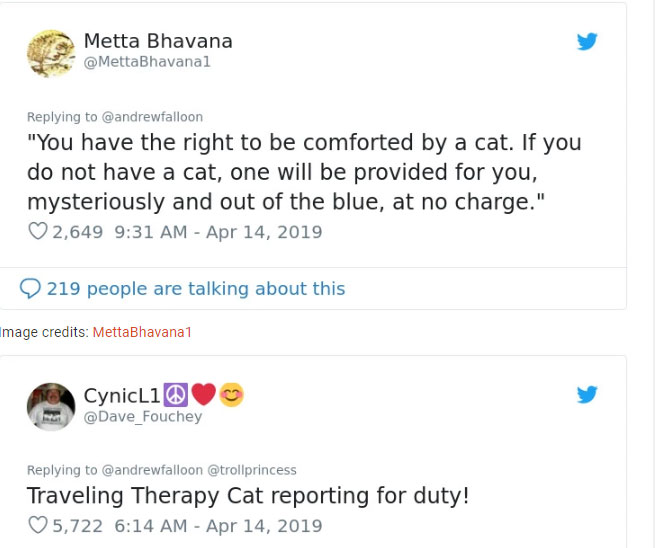Click Twitter bird icon on Metta Bhavana tweet
This screenshot has height=548, width=655.
[587, 42]
